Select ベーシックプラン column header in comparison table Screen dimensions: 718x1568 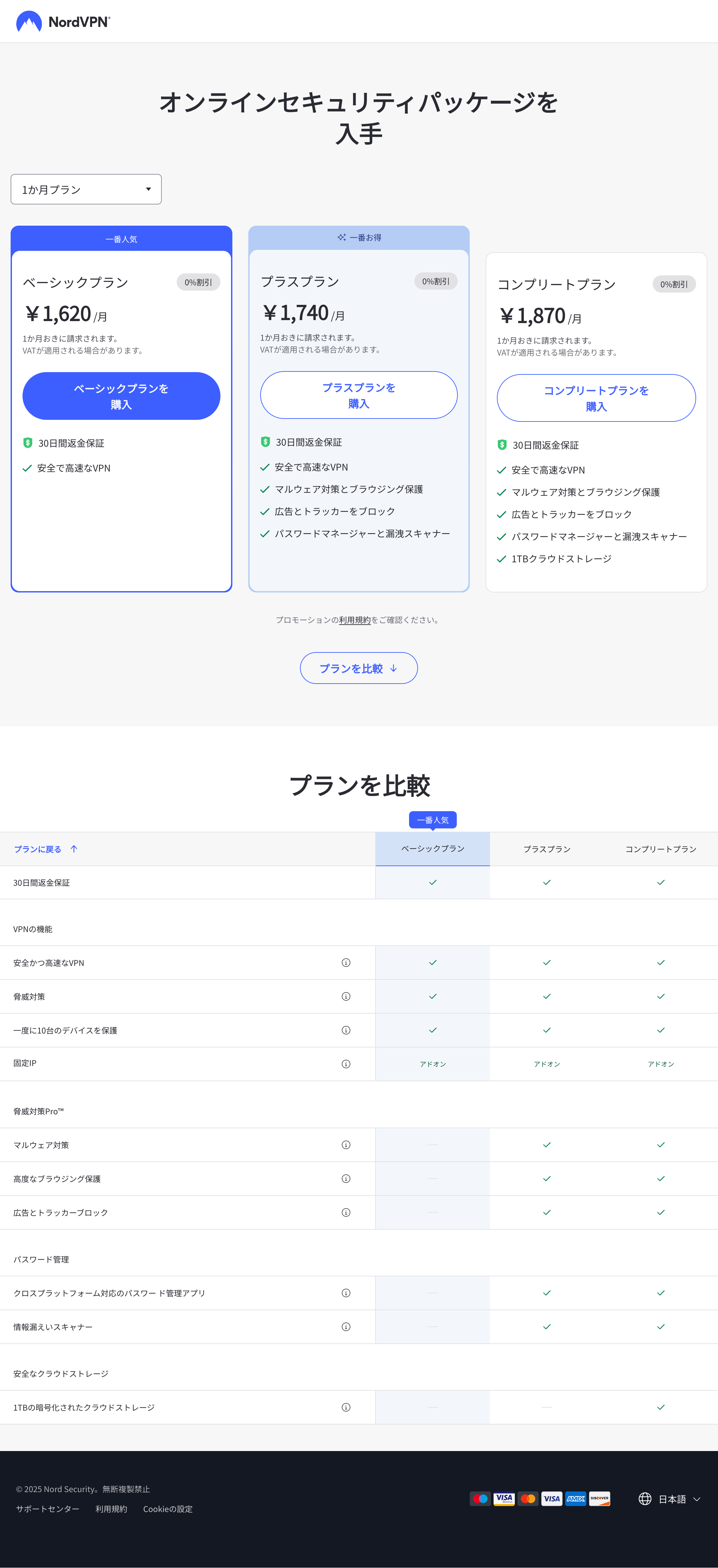(432, 849)
